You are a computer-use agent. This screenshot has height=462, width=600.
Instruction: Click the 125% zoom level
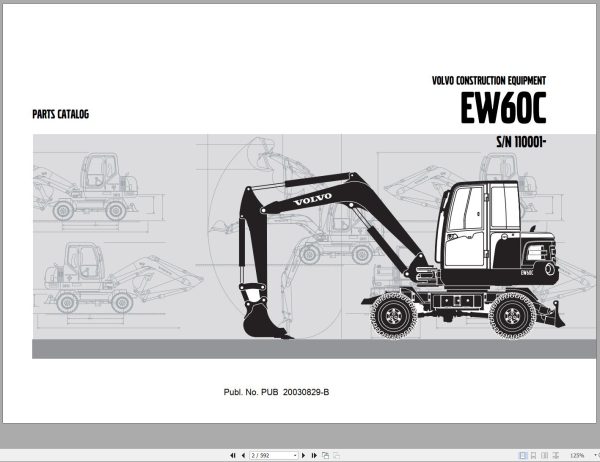[x=577, y=455]
